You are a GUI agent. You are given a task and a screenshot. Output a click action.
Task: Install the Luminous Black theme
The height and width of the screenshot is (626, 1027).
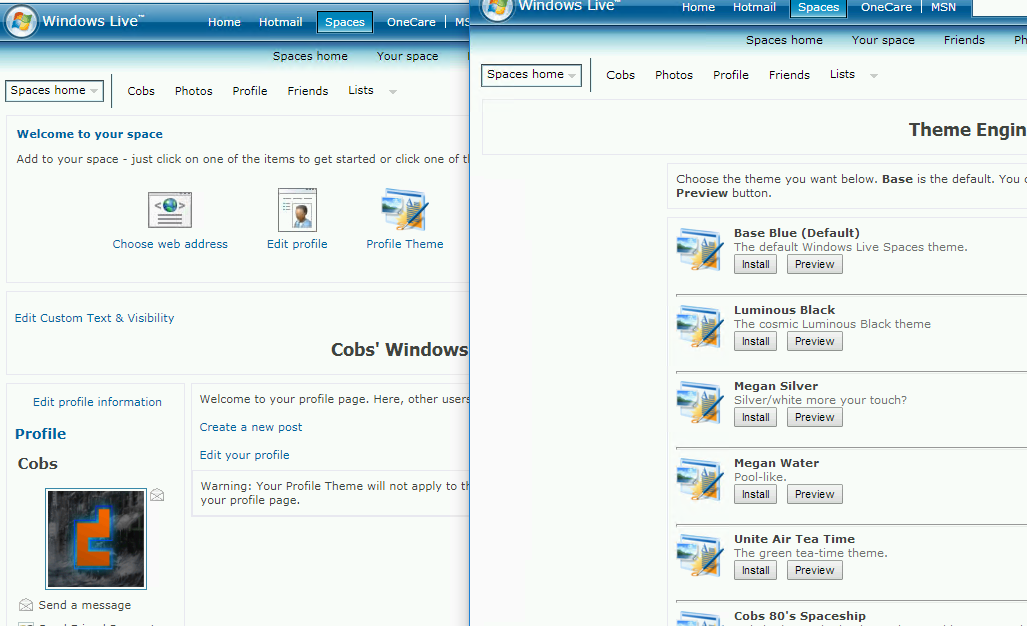[x=756, y=341]
